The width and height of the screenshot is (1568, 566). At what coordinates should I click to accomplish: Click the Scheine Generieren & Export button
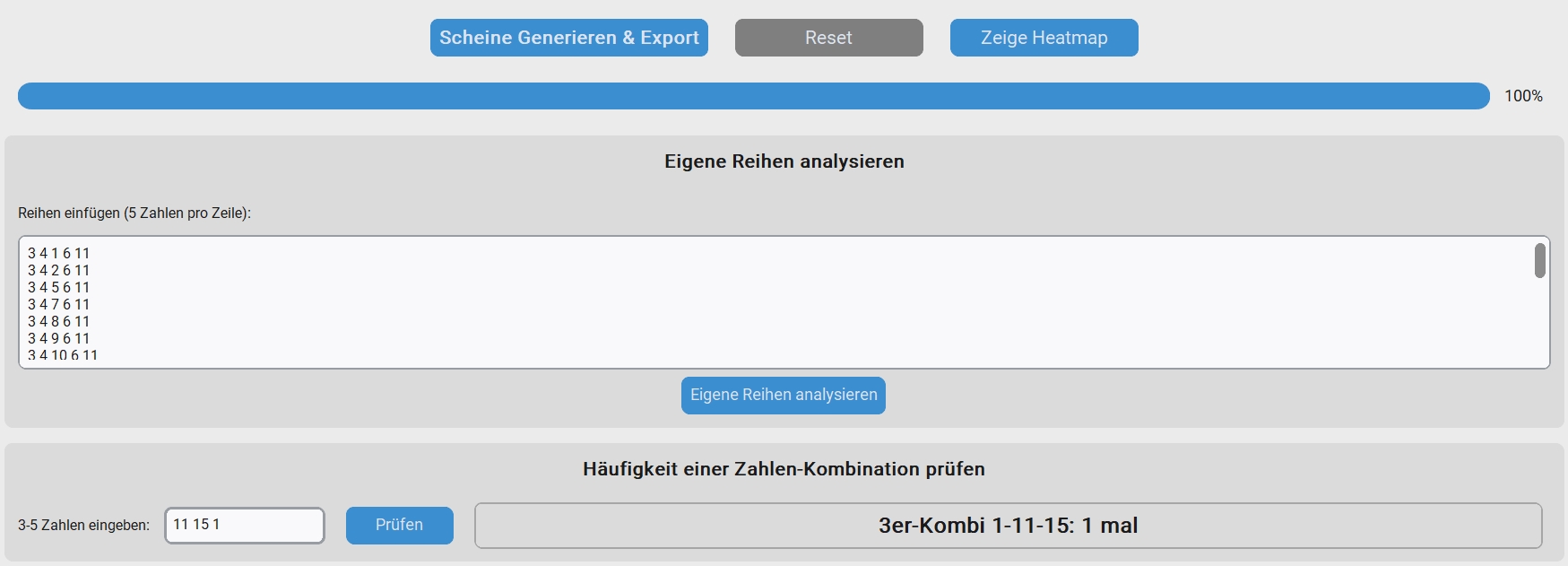tap(568, 38)
